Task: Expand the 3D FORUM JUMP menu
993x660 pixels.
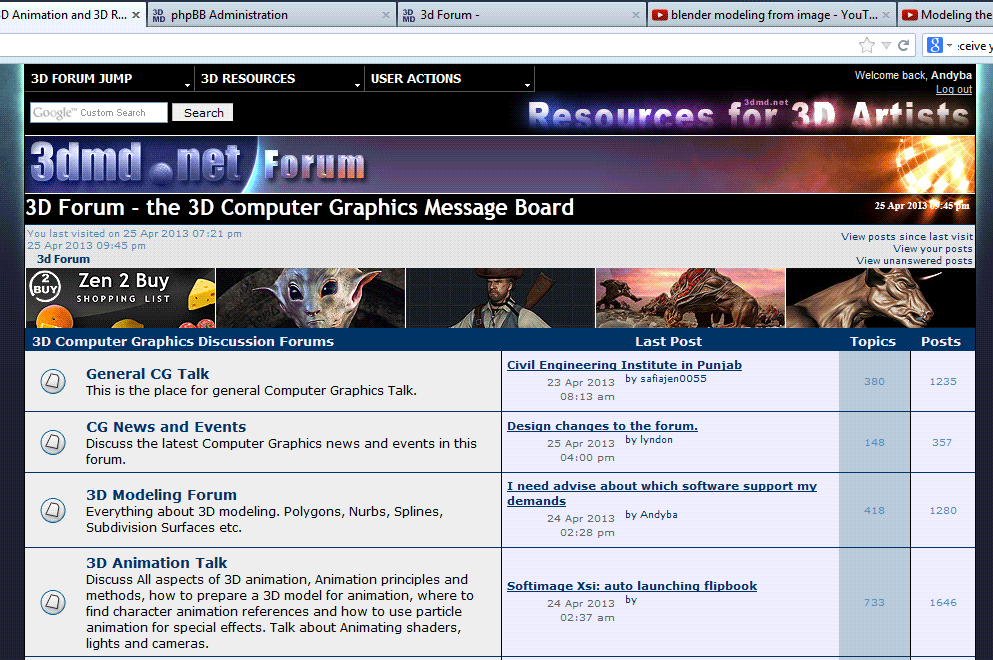Action: pyautogui.click(x=110, y=79)
